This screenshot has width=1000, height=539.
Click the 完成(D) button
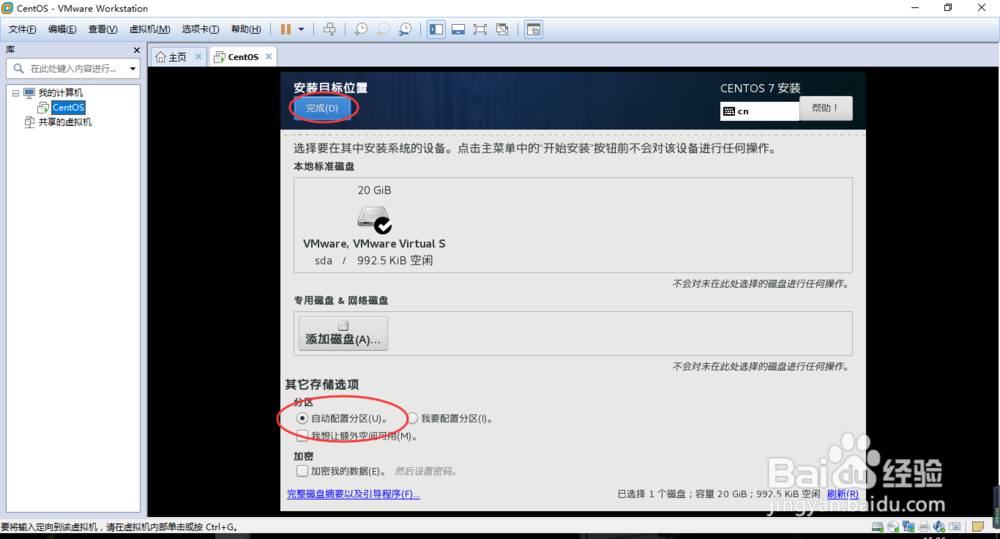(x=322, y=108)
